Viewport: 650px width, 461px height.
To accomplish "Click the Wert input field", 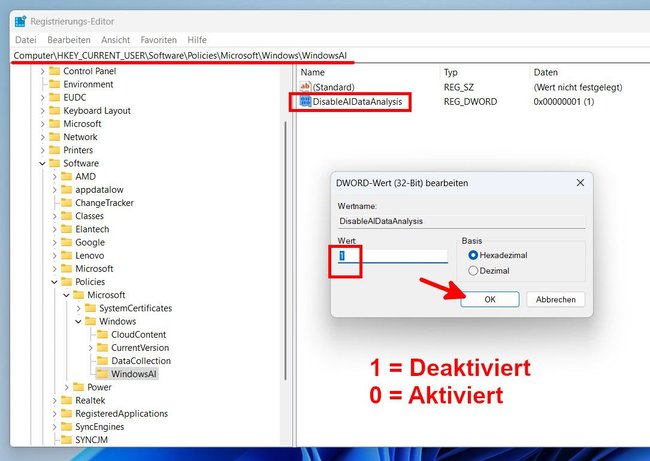I will tap(393, 256).
